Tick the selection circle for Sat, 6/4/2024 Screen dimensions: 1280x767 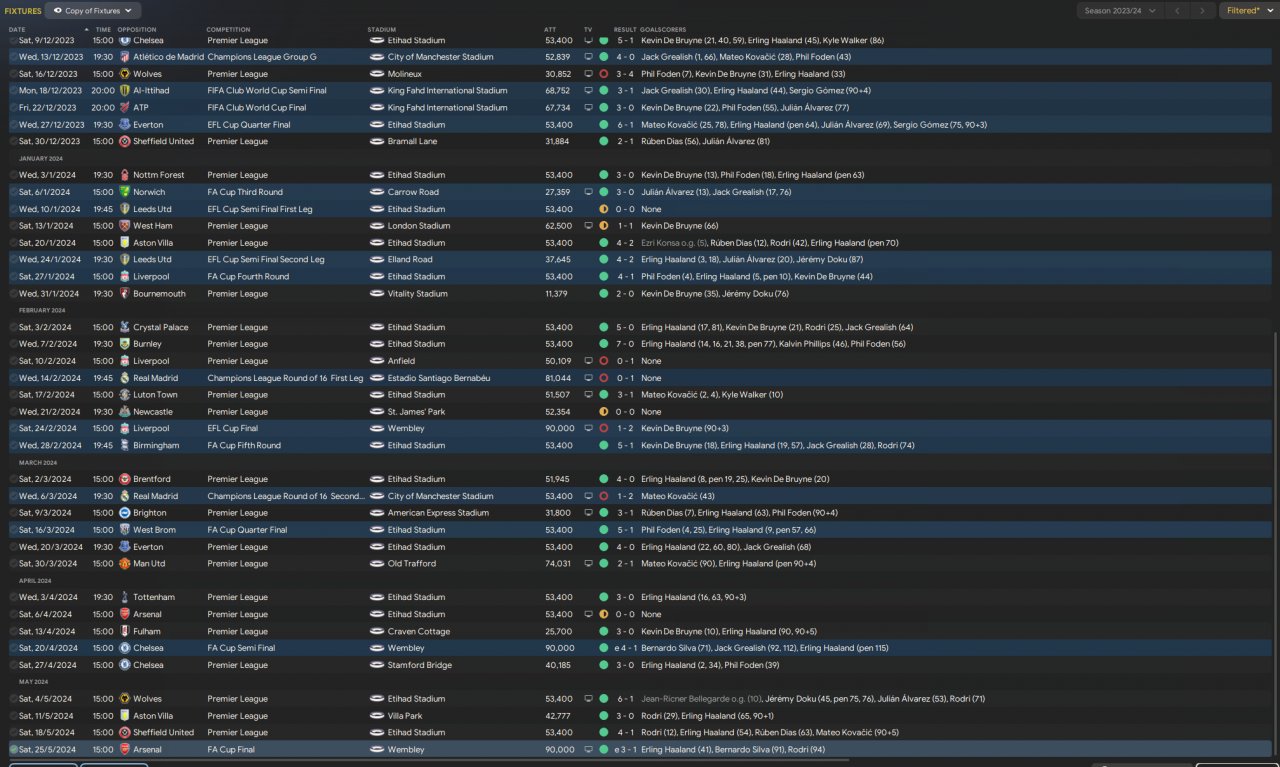coord(14,614)
